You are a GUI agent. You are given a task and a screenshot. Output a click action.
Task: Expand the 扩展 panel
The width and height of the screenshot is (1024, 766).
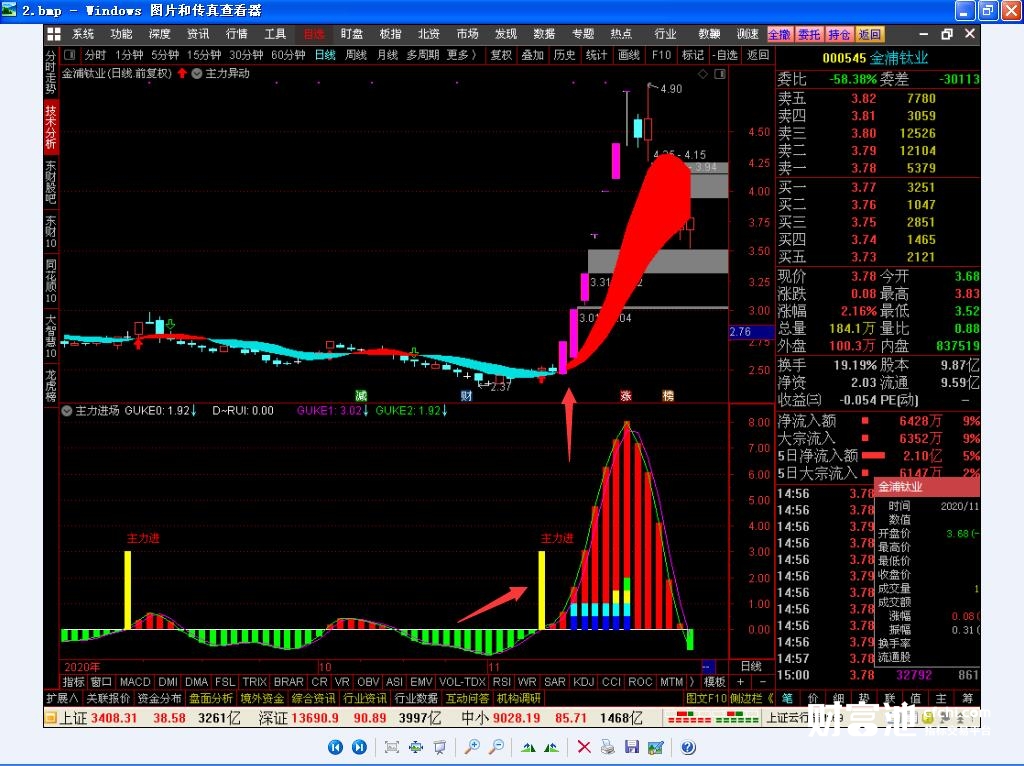(63, 698)
